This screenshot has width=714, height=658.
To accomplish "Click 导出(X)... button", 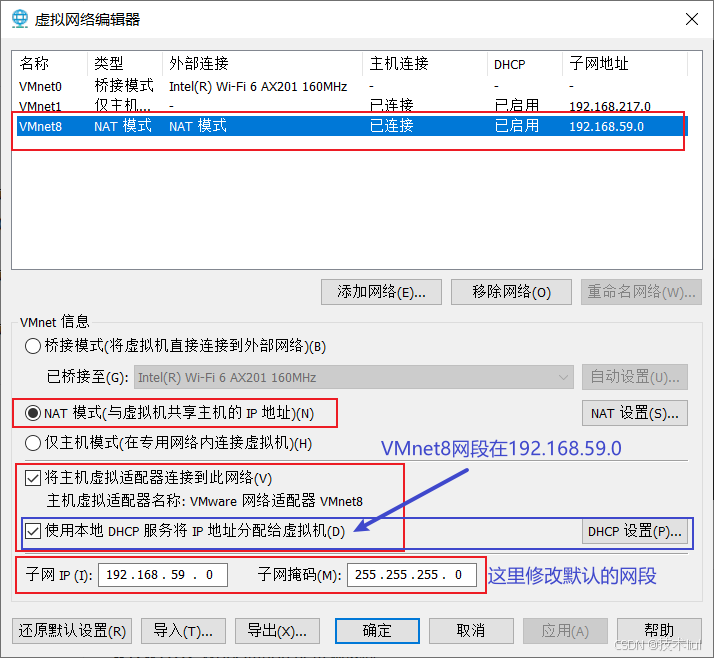I will pyautogui.click(x=277, y=631).
